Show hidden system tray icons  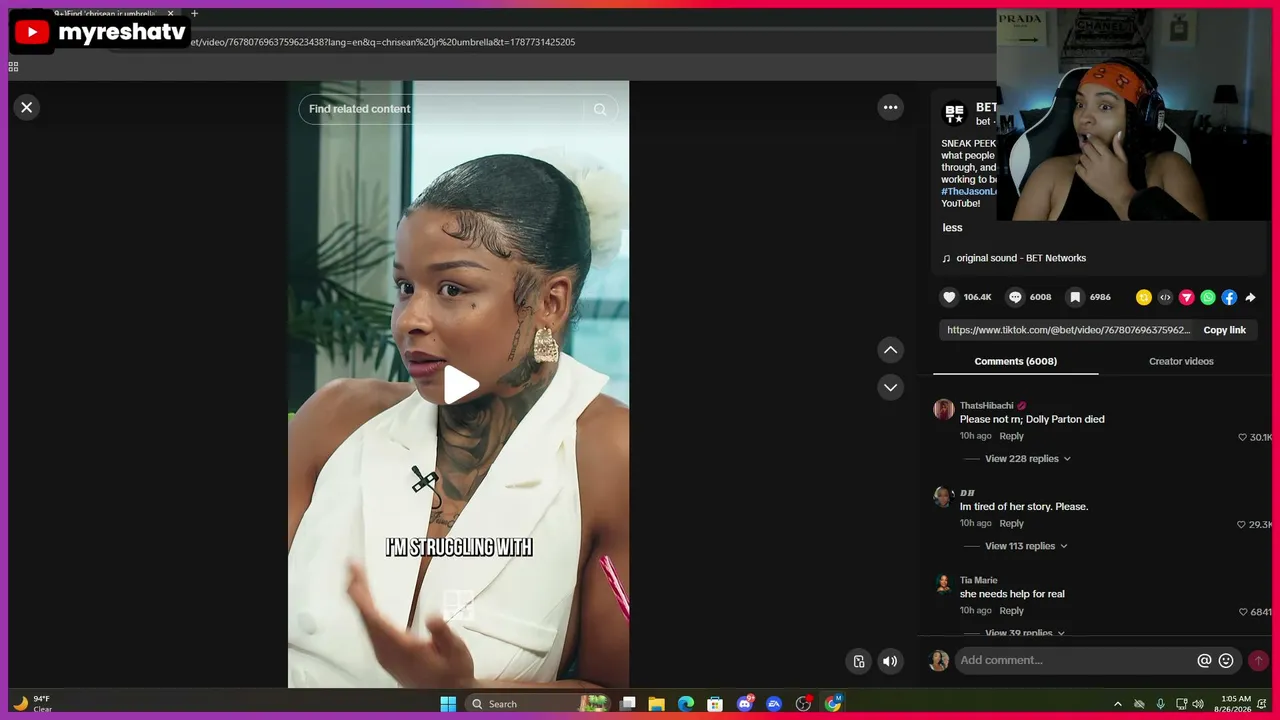[1118, 704]
